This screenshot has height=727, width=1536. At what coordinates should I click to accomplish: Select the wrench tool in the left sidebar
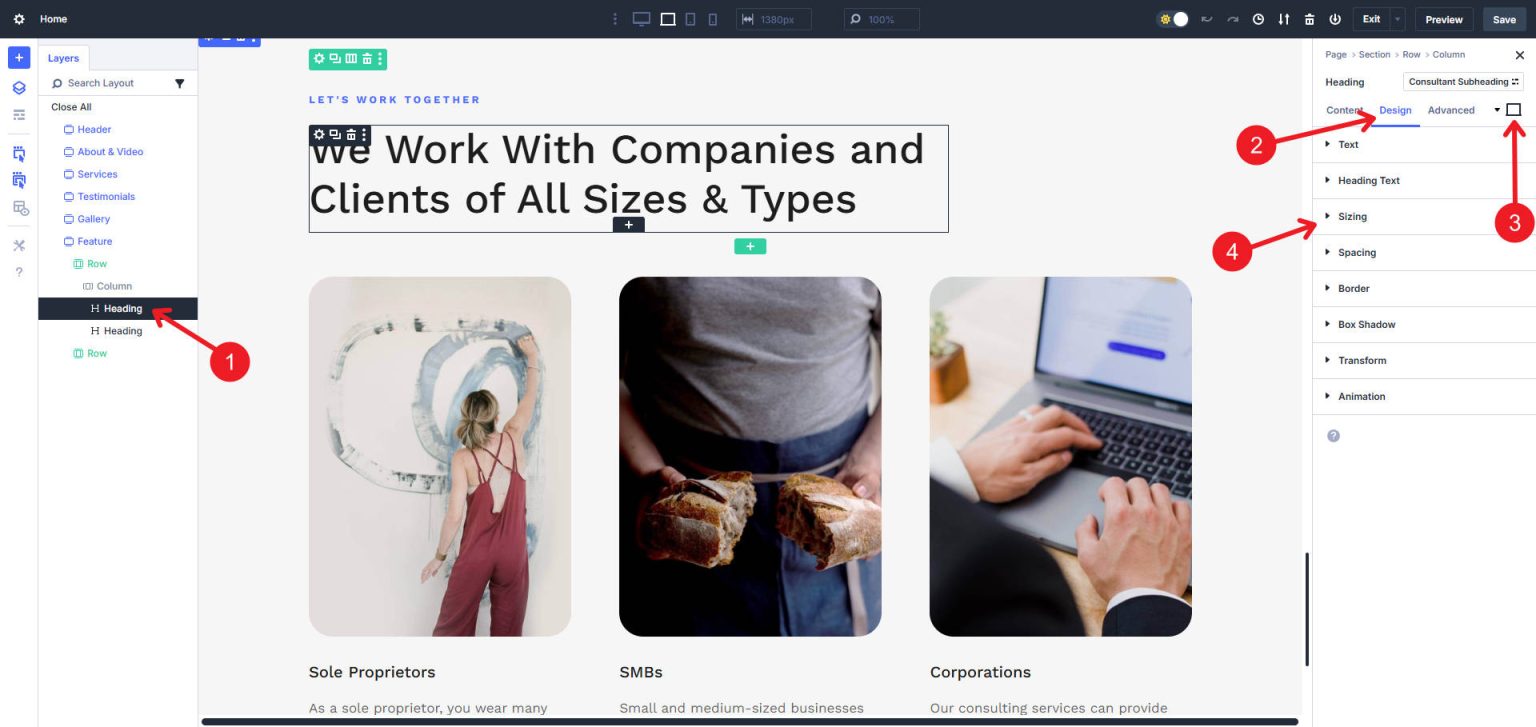point(18,245)
